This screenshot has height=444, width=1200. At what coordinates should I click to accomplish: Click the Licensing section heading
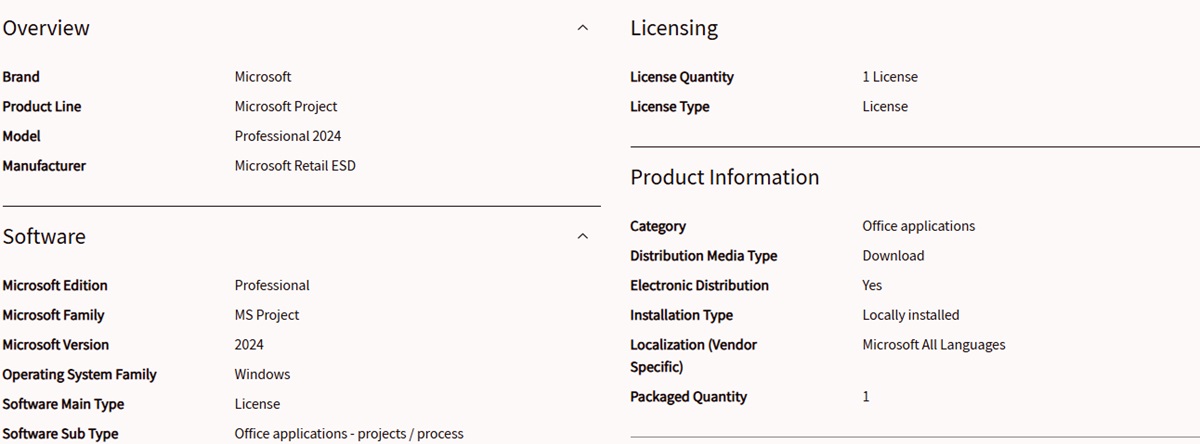(x=674, y=28)
